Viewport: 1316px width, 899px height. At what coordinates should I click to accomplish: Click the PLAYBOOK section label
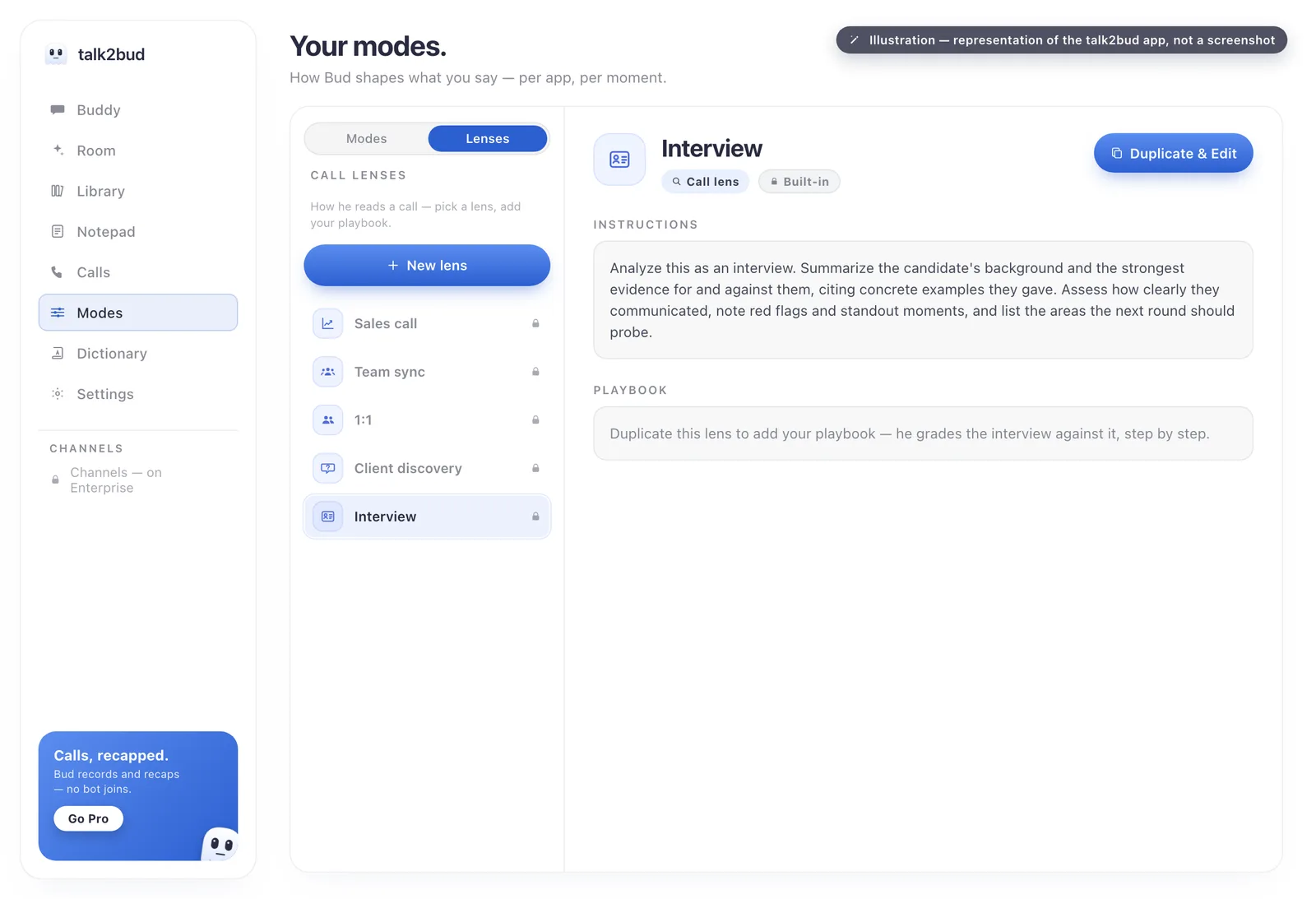pos(630,390)
